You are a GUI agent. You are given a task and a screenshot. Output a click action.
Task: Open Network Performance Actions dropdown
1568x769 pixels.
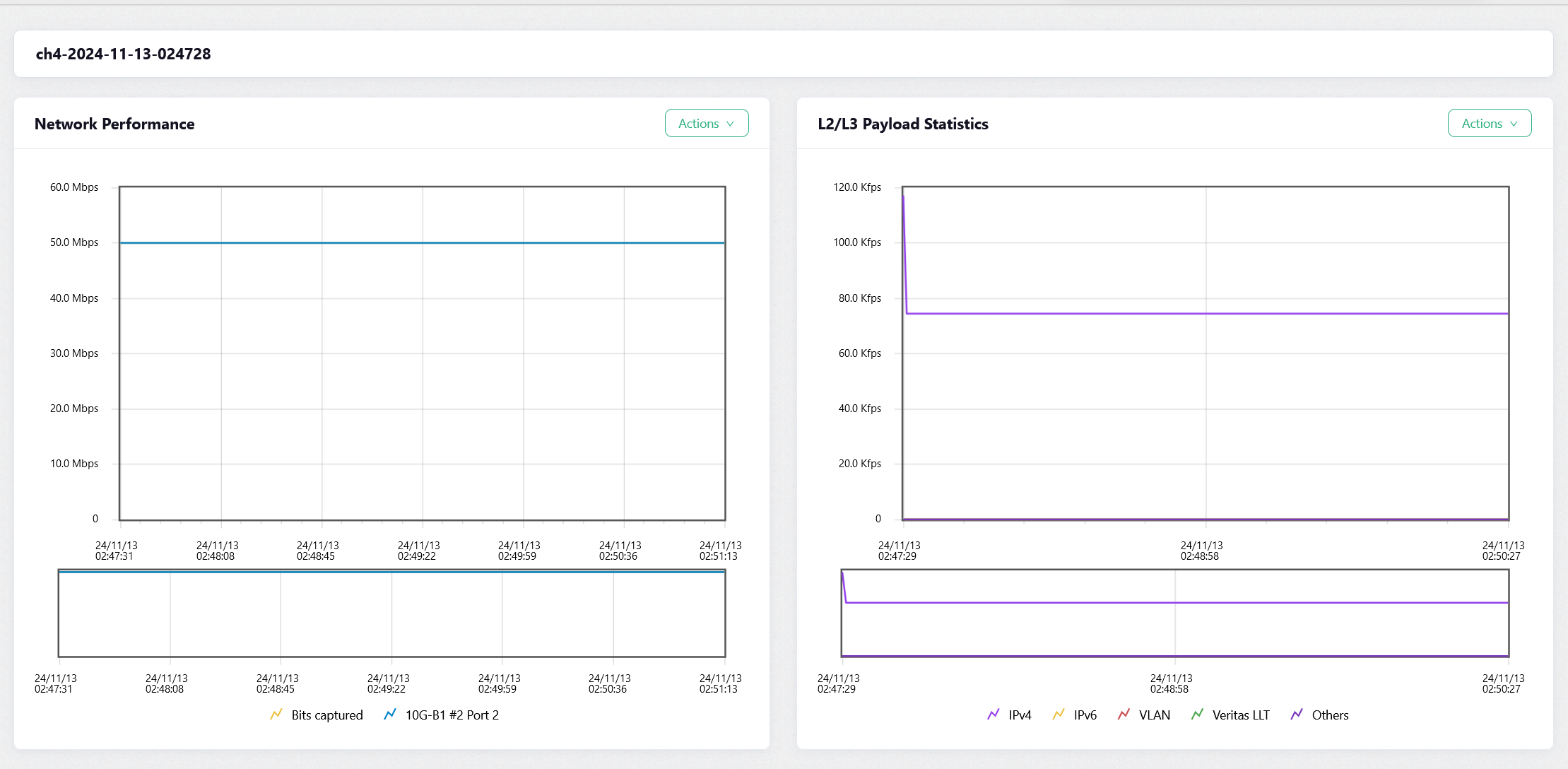[x=706, y=124]
